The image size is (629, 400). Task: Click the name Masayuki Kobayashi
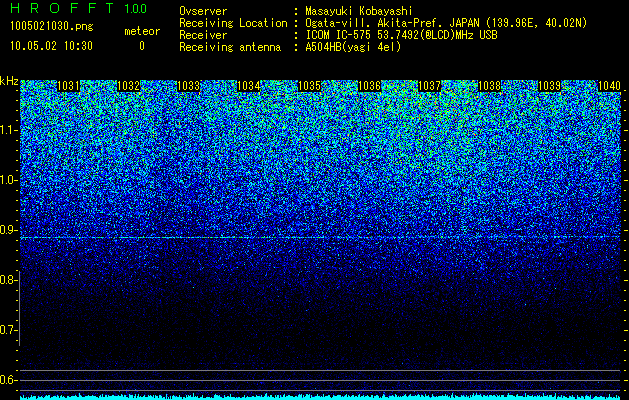pyautogui.click(x=359, y=11)
